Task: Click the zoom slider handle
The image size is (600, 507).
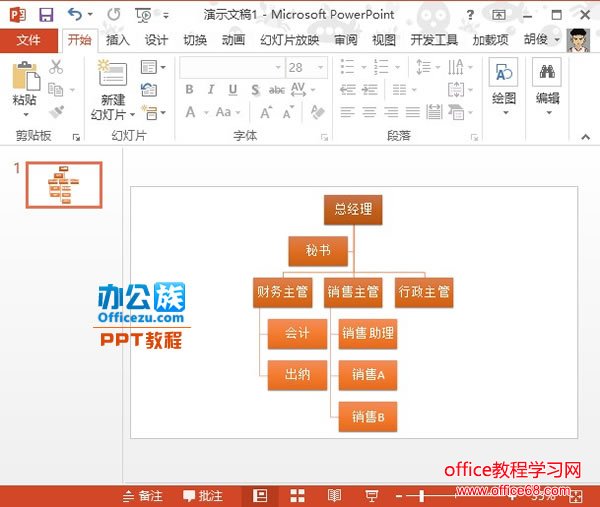Action: 421,496
